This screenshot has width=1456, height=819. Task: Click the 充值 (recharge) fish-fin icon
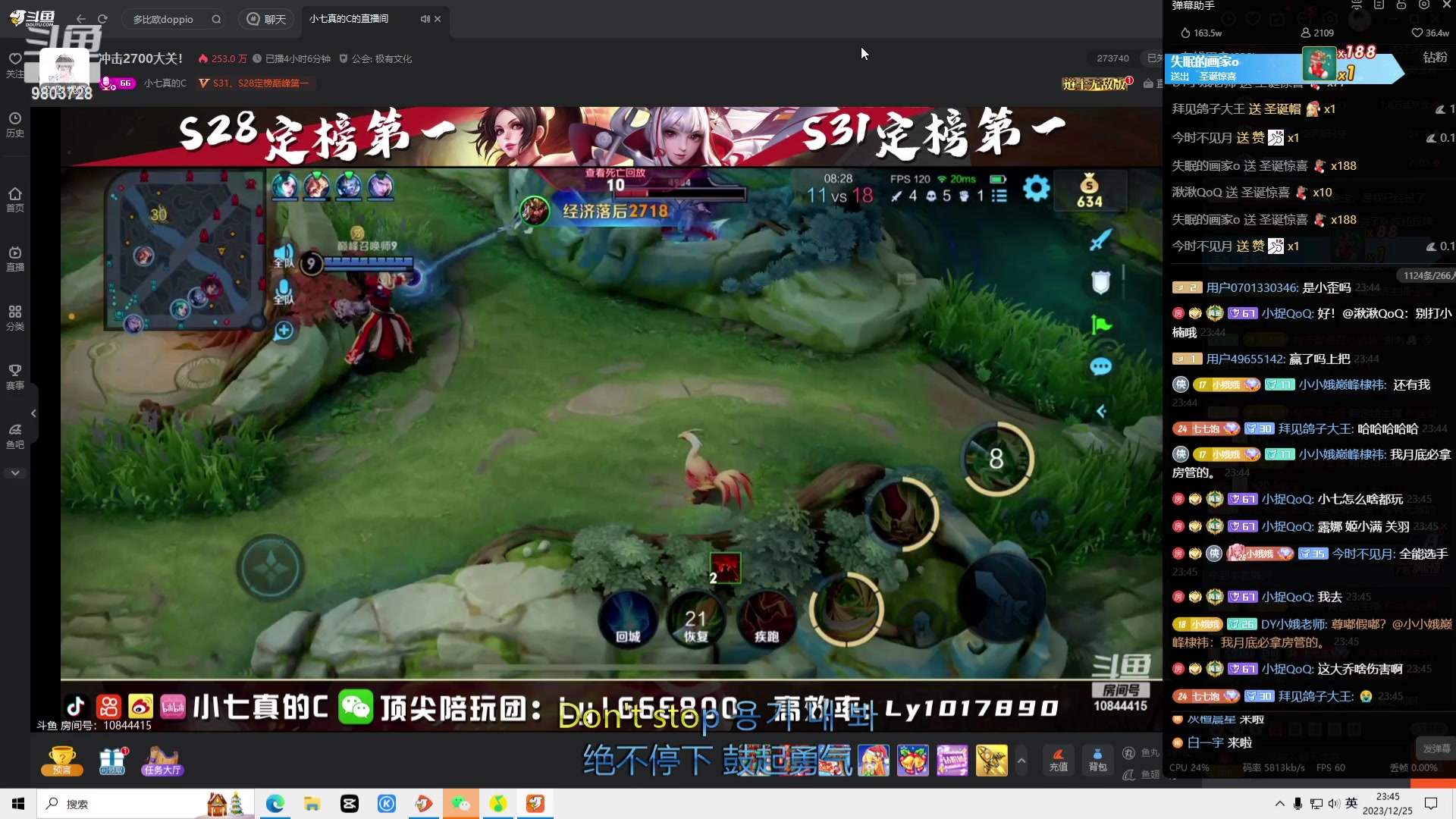click(1059, 760)
